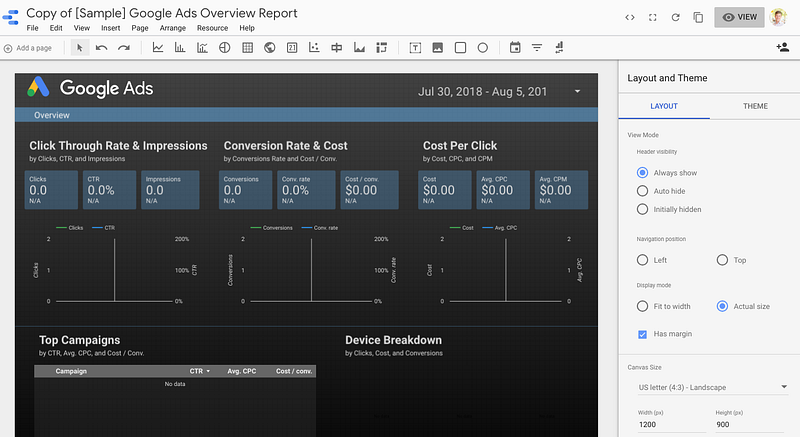Open the Canvas Size dropdown
The width and height of the screenshot is (800, 437).
click(712, 387)
